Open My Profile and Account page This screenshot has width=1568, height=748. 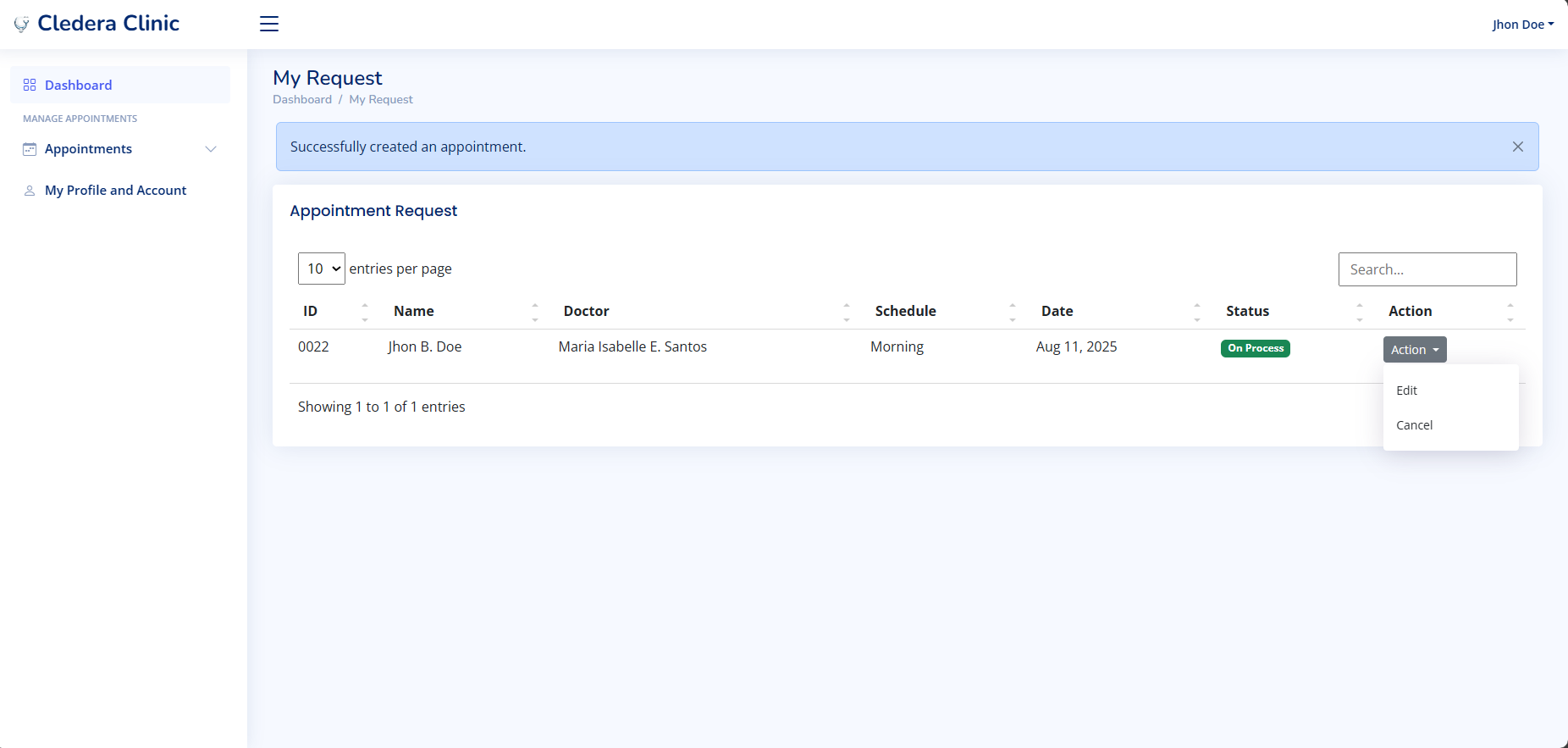[115, 191]
